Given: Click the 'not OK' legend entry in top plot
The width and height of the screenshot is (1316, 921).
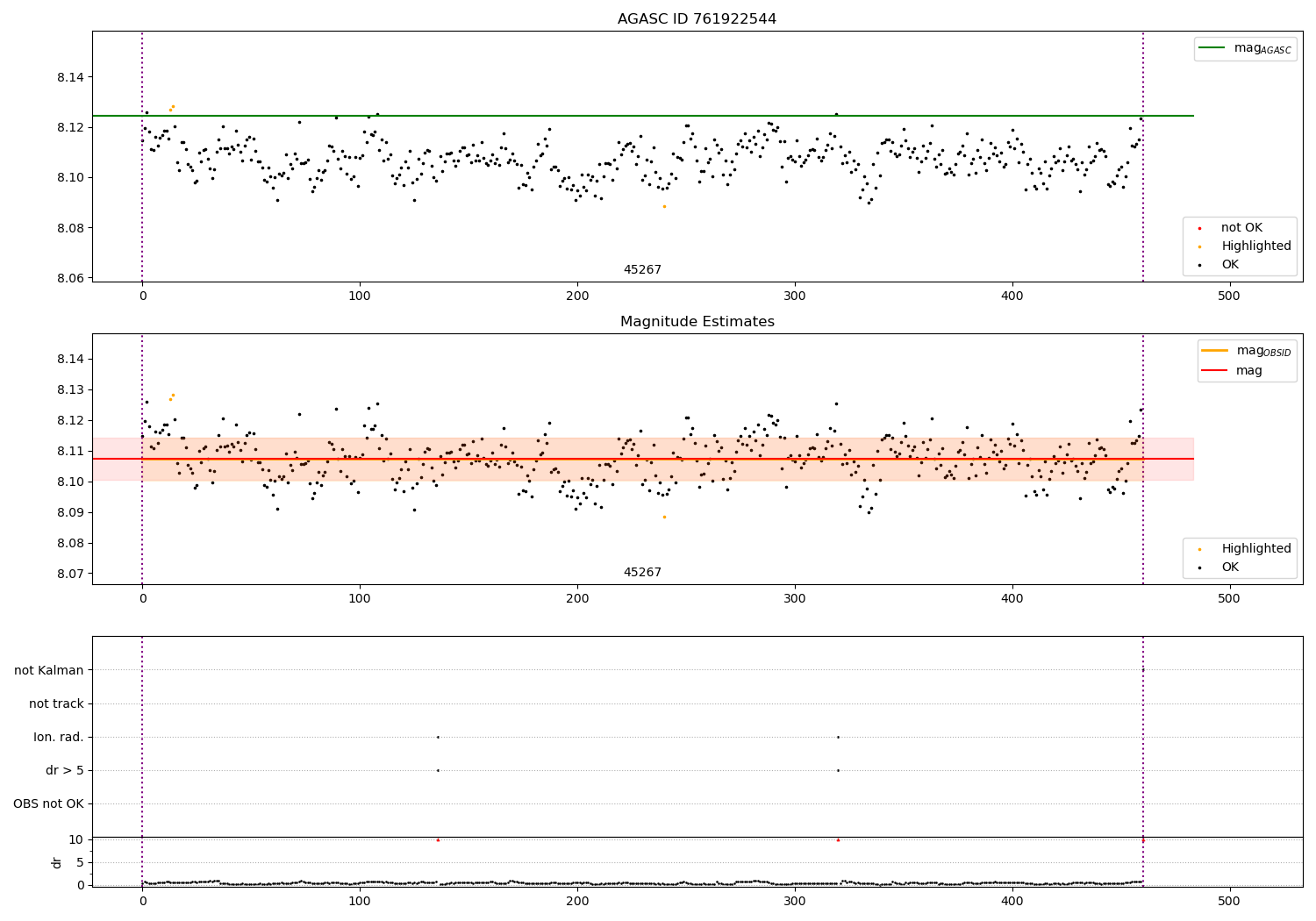Looking at the screenshot, I should [1241, 228].
